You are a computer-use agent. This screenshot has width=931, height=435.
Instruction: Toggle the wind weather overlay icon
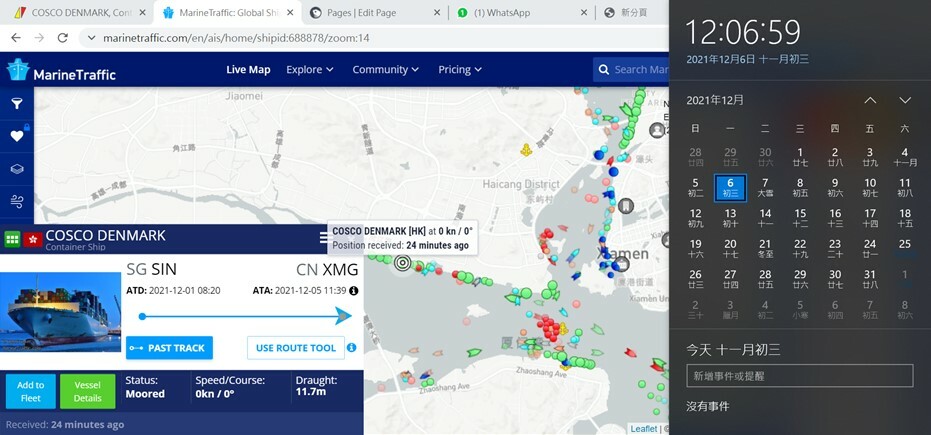coord(17,202)
